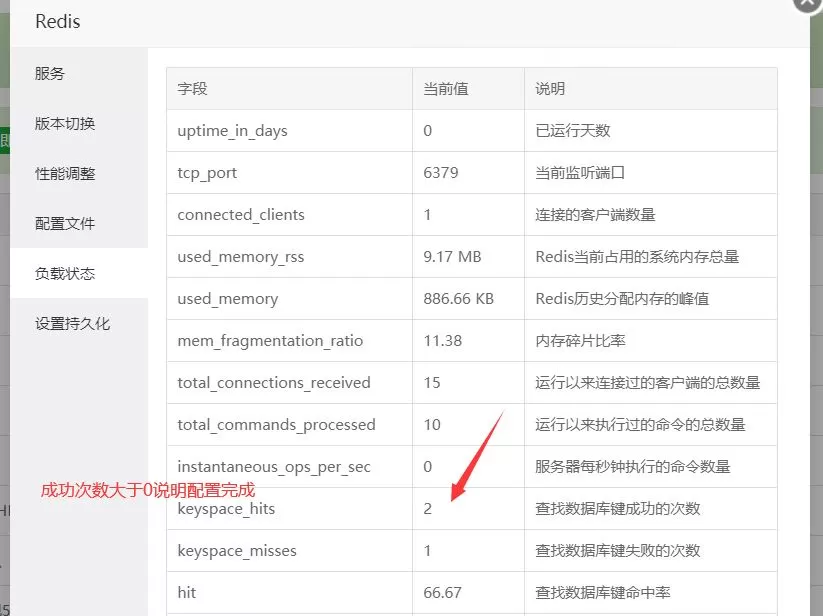Screen dimensions: 823x616
Task: Select the 配置文件 tab
Action: coord(65,224)
